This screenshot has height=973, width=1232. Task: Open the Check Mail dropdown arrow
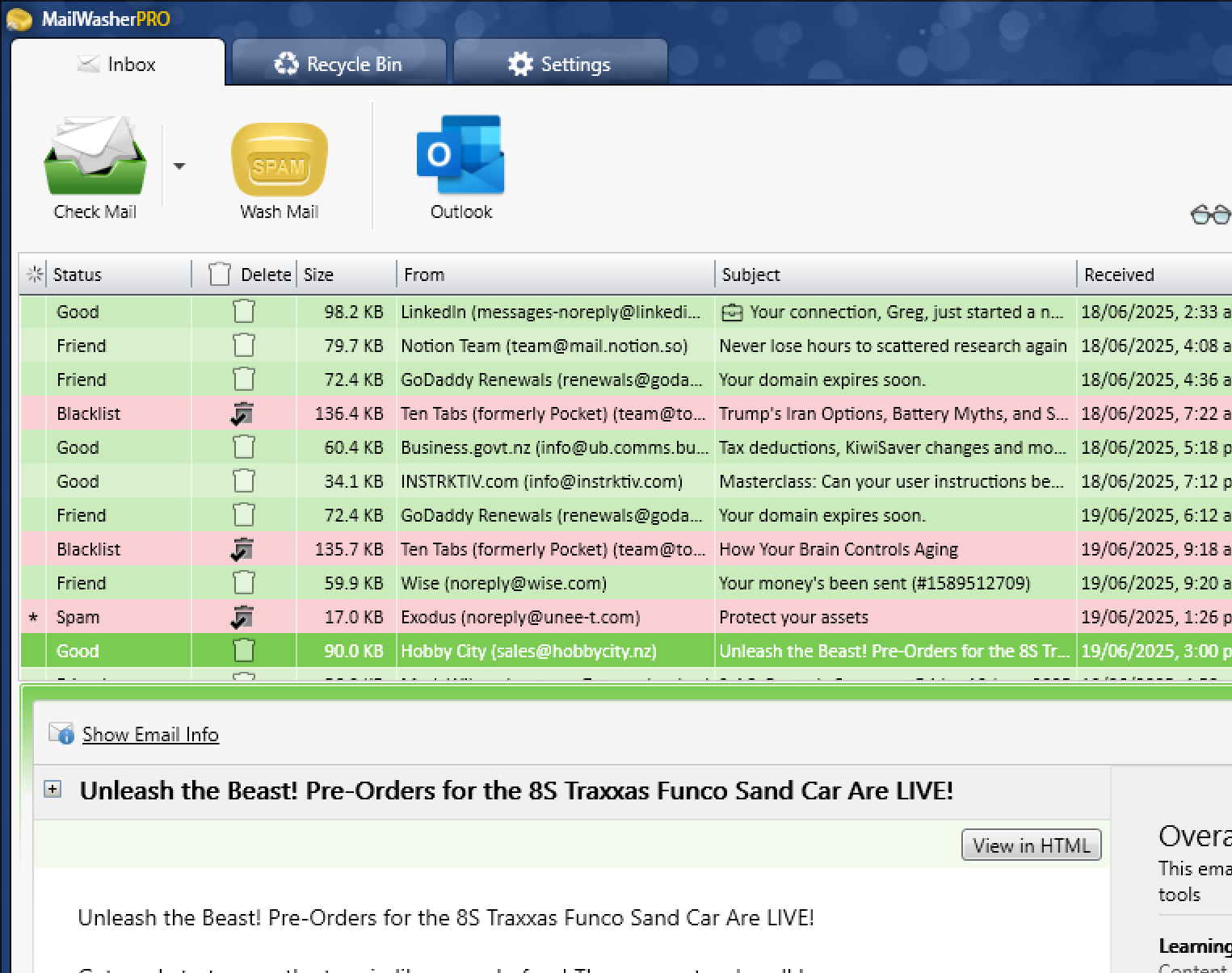pos(179,166)
